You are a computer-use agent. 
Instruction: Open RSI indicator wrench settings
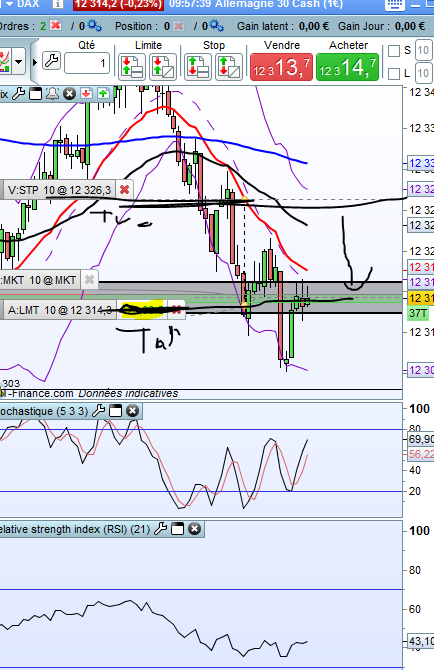[160, 529]
